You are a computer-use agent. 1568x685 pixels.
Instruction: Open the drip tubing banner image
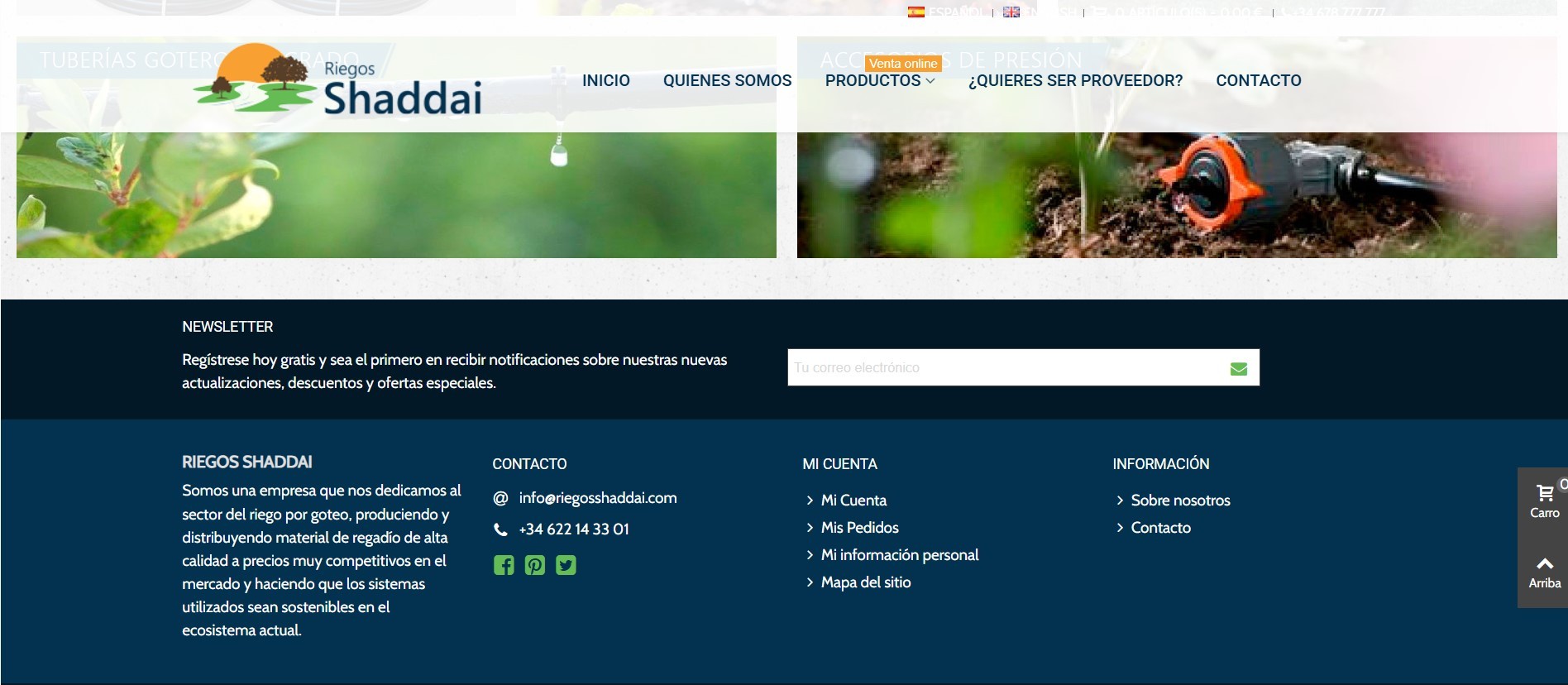(x=396, y=147)
